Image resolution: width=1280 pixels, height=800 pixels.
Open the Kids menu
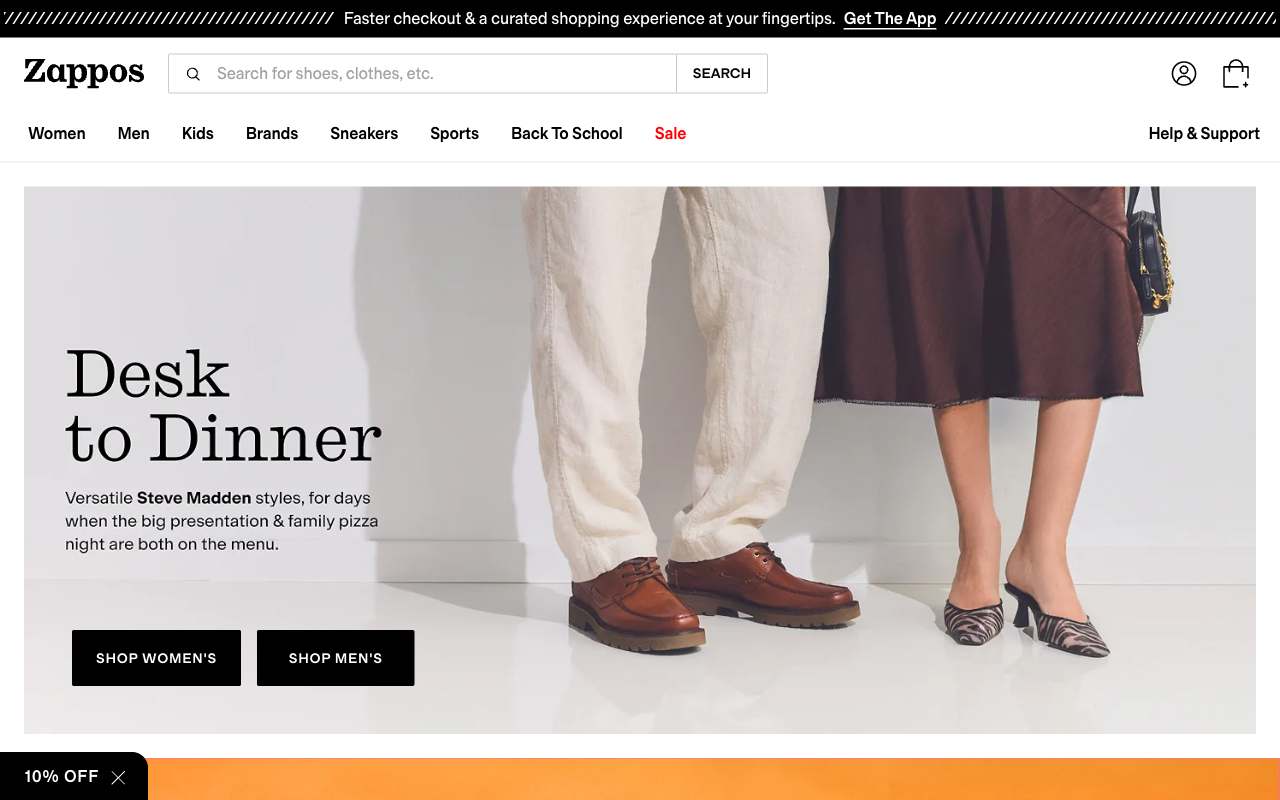point(198,133)
